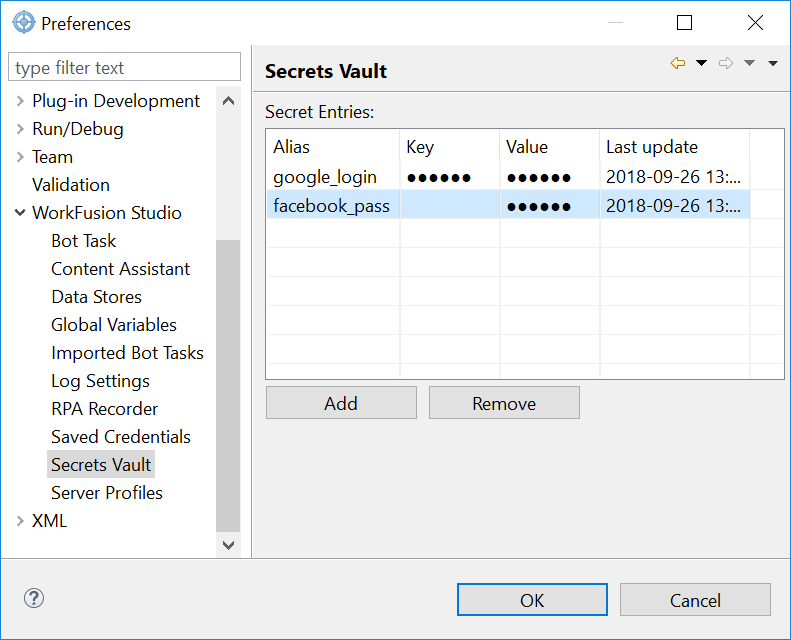Confirm preferences with OK button

click(532, 600)
